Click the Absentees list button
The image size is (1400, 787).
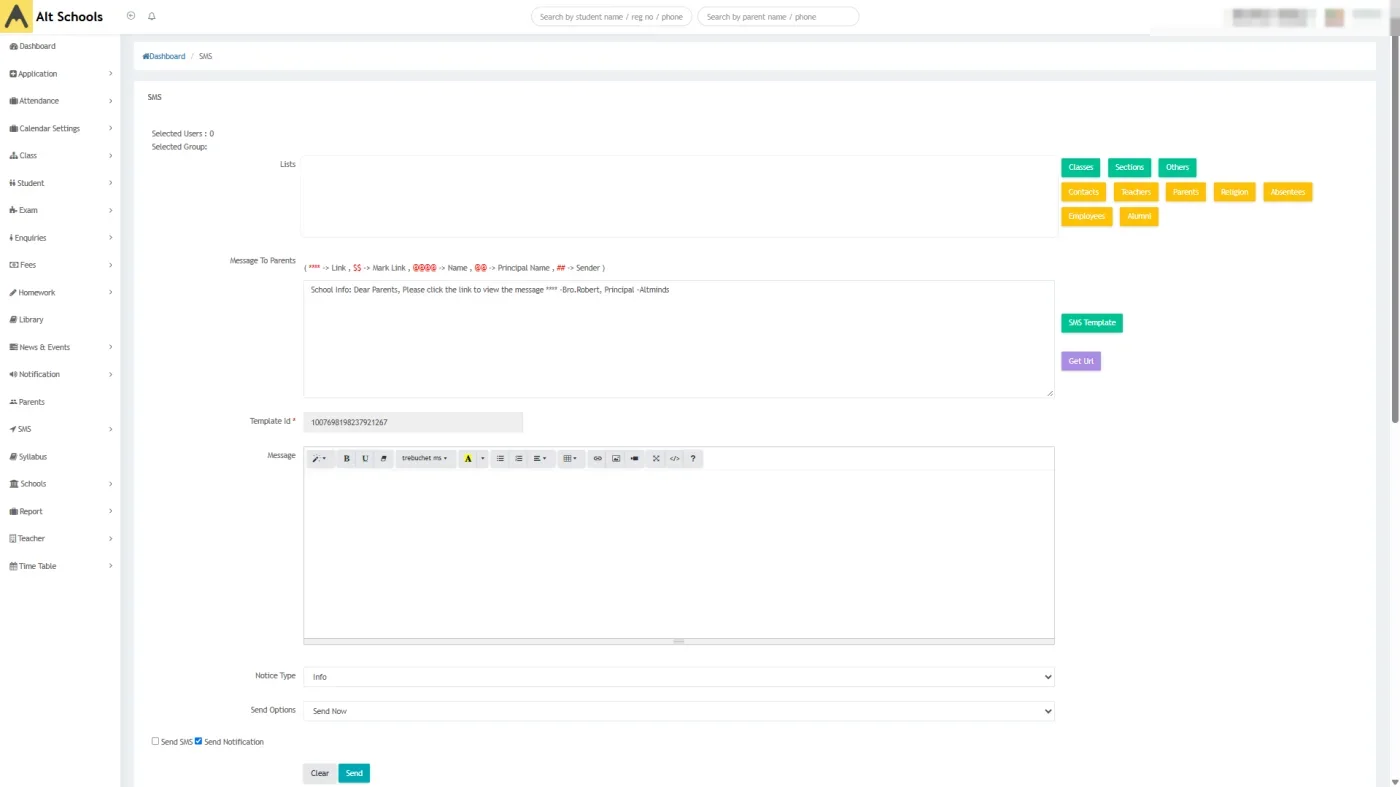[1288, 192]
